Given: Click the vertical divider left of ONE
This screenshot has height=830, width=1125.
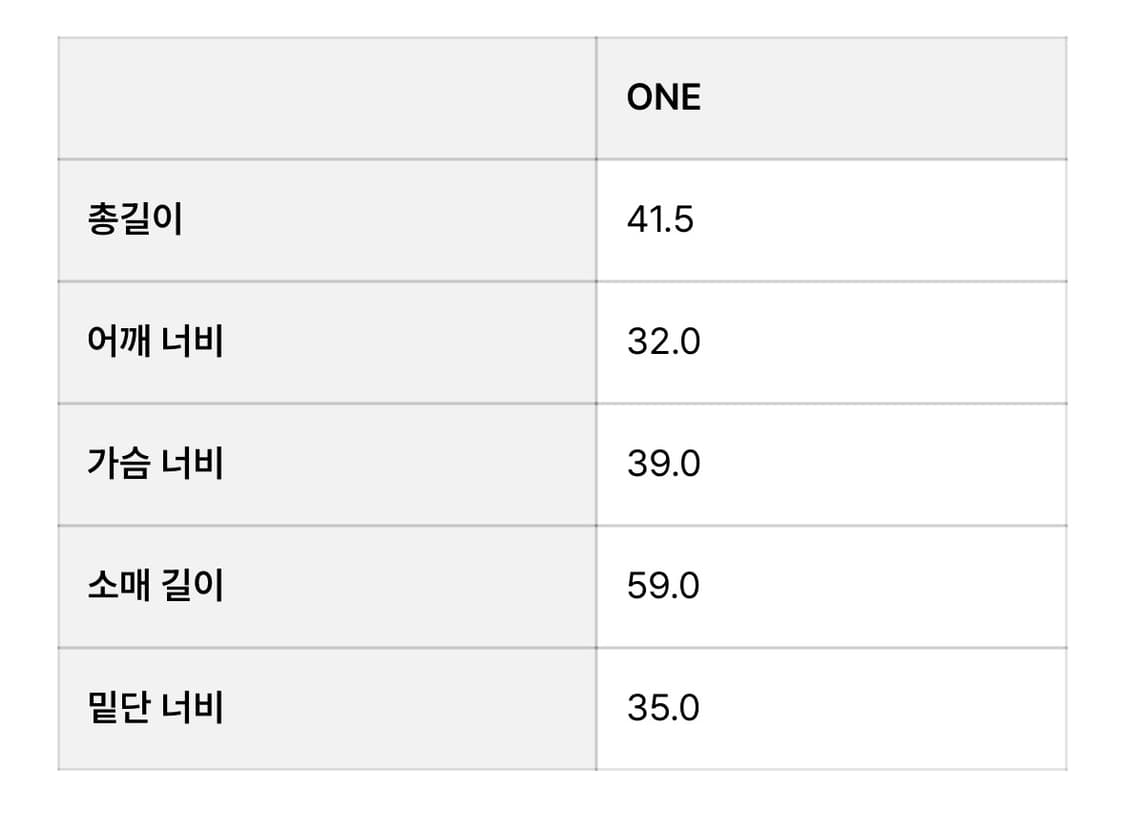Looking at the screenshot, I should tap(596, 98).
